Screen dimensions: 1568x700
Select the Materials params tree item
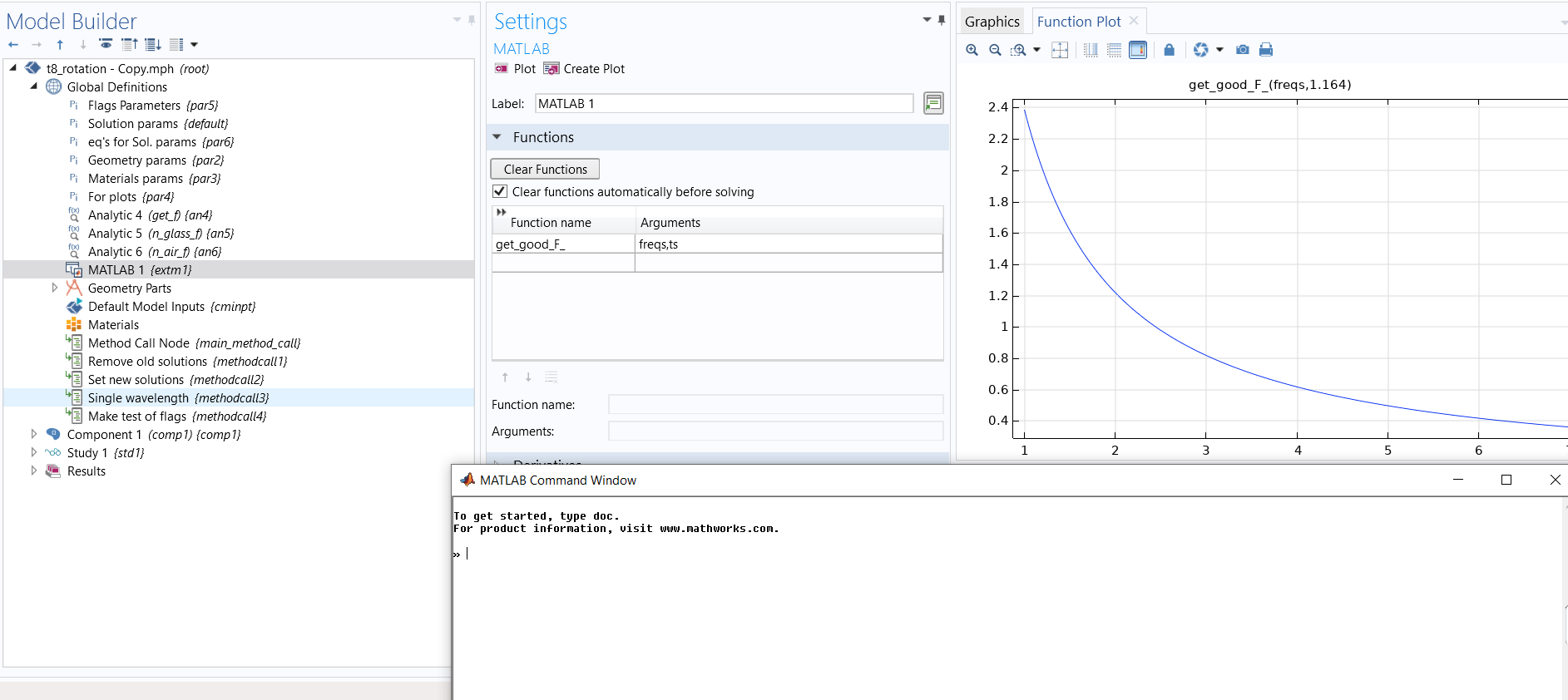(x=135, y=179)
